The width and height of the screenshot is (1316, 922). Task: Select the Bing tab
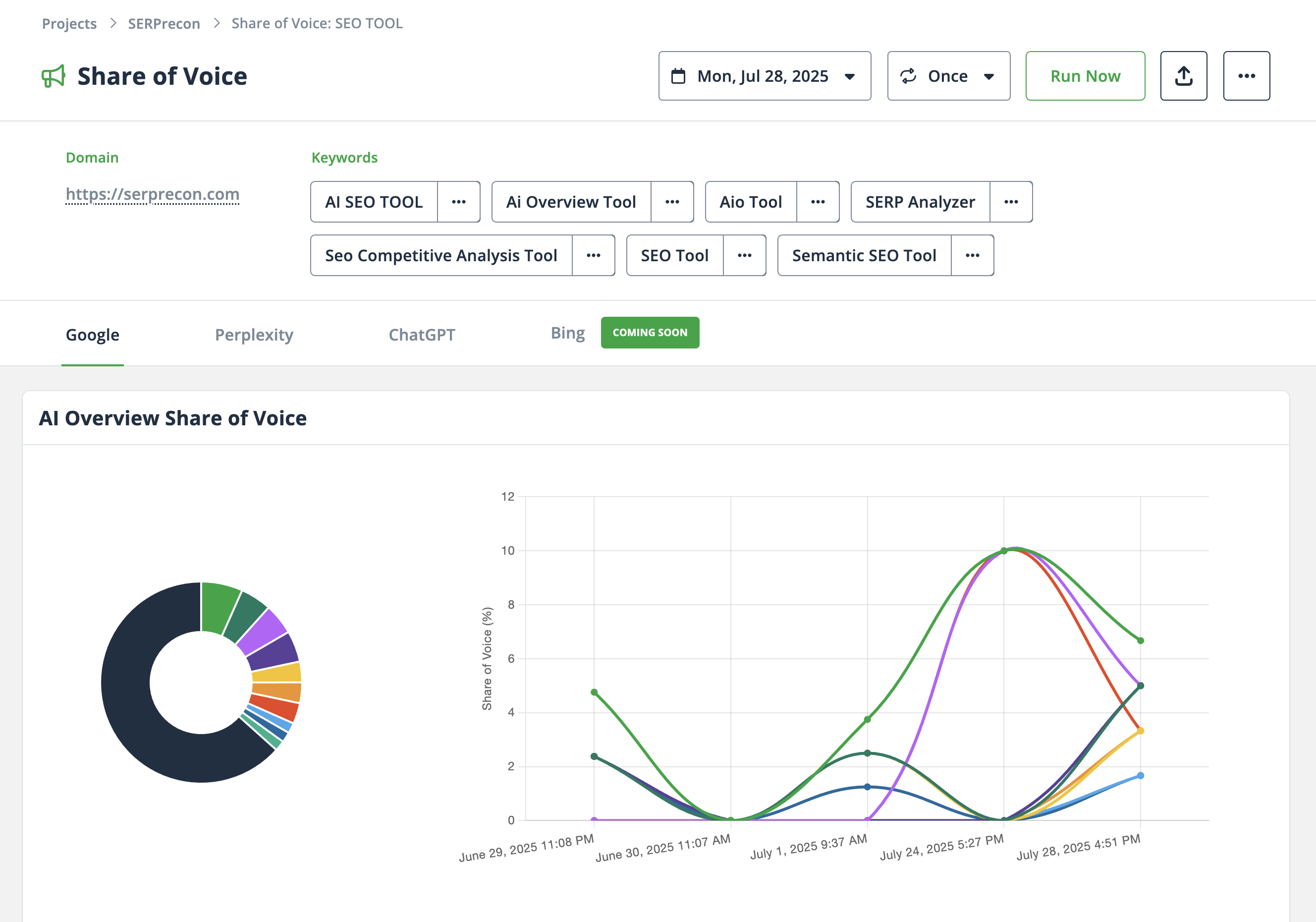tap(567, 333)
